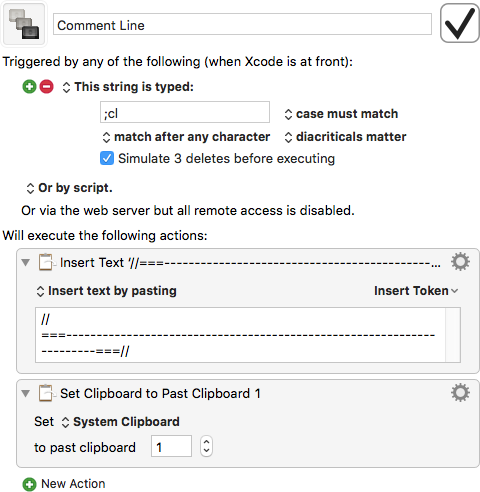Remove the trigger with the red minus icon

click(46, 87)
